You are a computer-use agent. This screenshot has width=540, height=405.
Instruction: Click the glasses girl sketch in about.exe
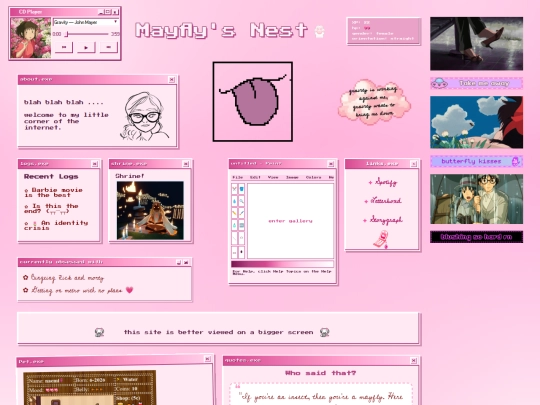(145, 116)
